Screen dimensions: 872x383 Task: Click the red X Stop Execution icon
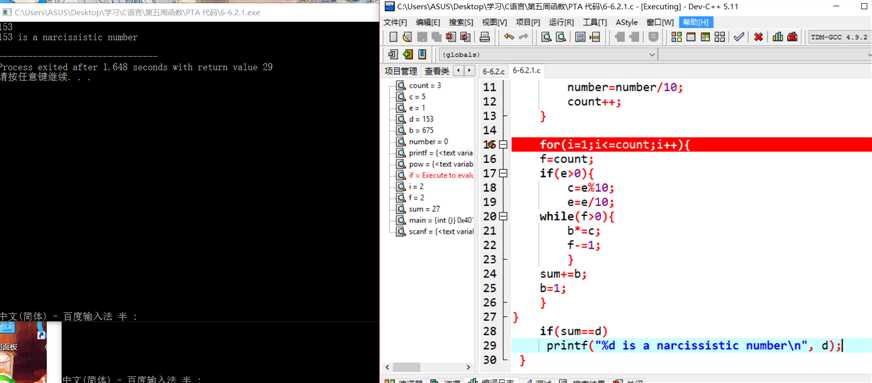click(758, 37)
